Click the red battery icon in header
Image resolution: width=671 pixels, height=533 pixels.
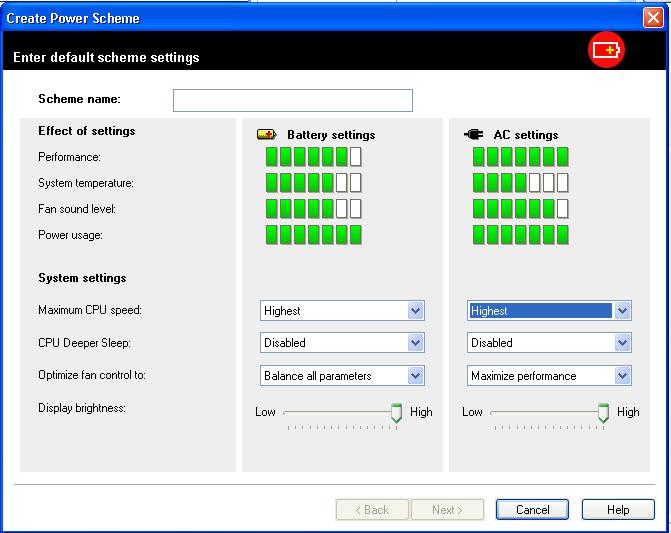click(x=607, y=50)
